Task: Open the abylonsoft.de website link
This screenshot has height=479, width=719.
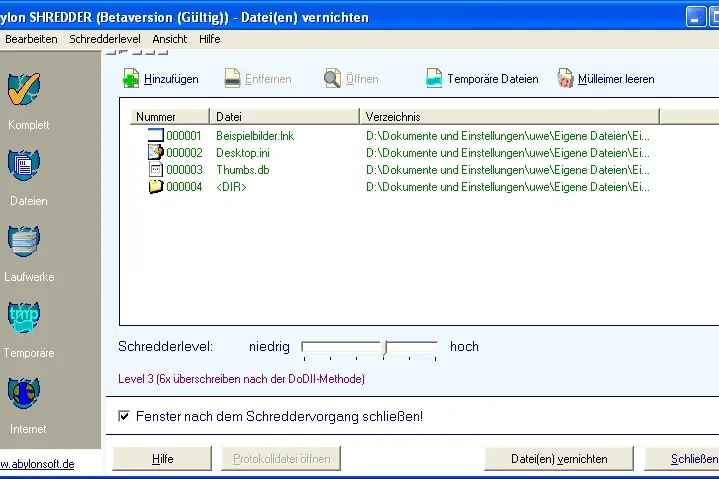Action: (x=37, y=464)
